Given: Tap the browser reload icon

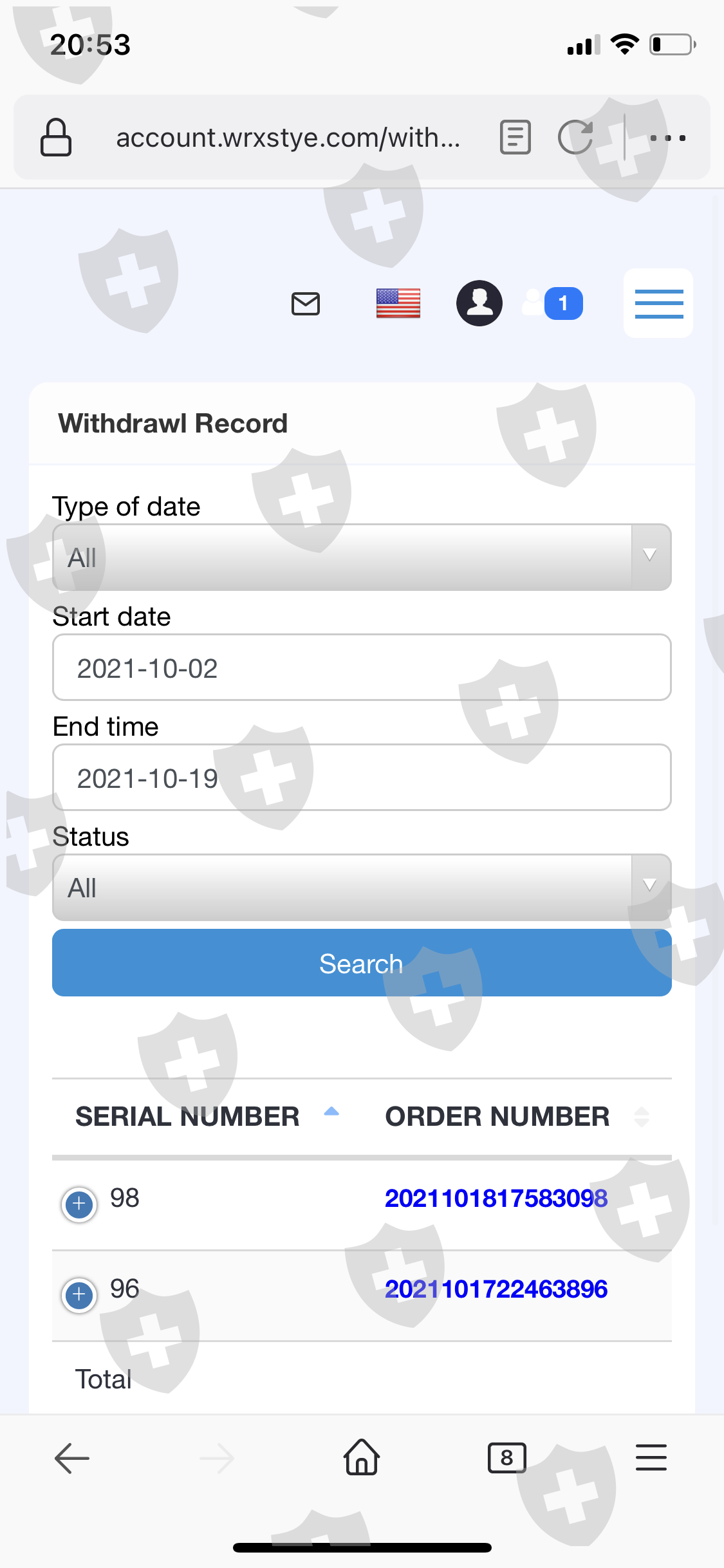Looking at the screenshot, I should [575, 137].
